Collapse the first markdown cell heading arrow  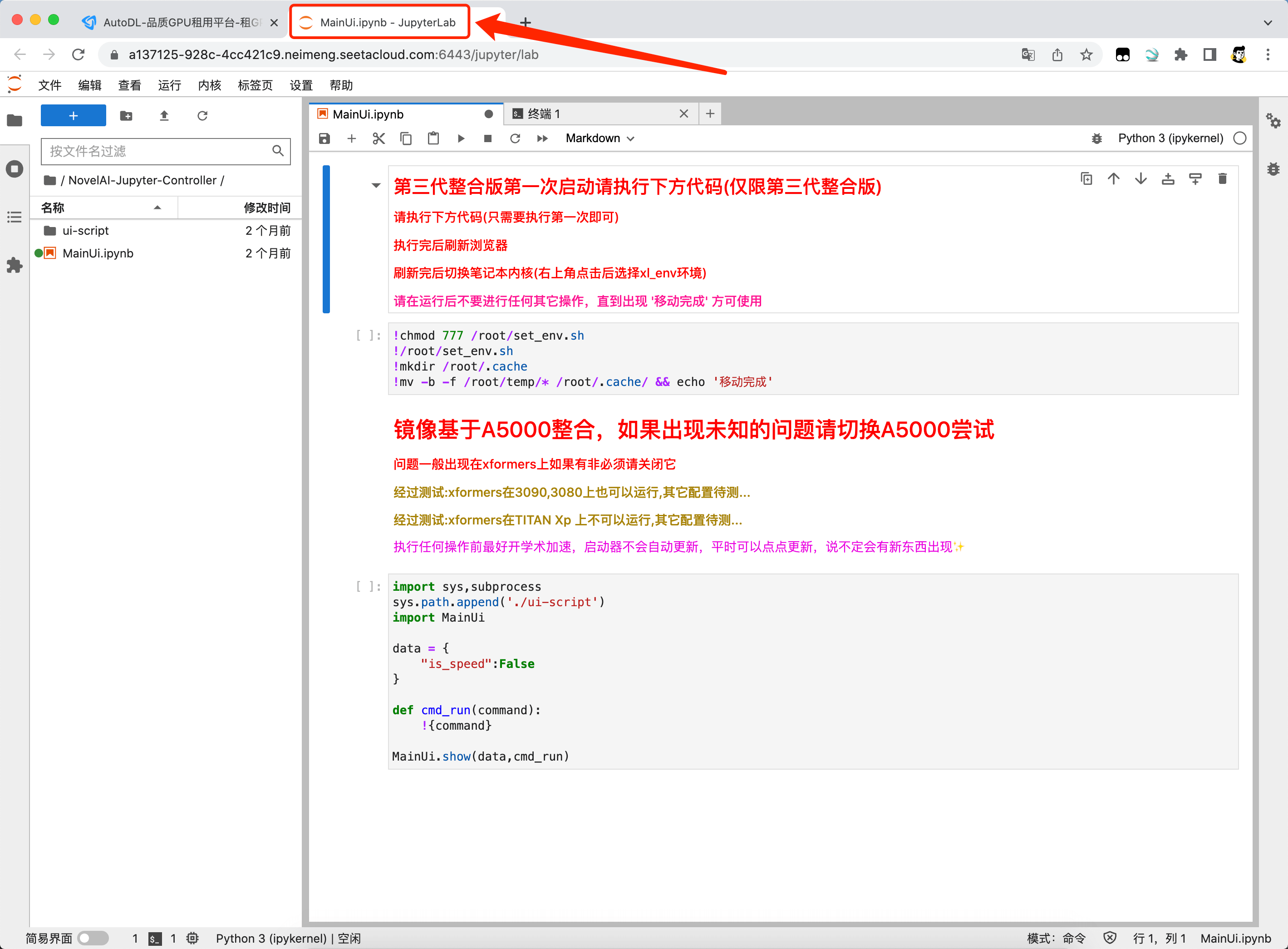pos(376,186)
